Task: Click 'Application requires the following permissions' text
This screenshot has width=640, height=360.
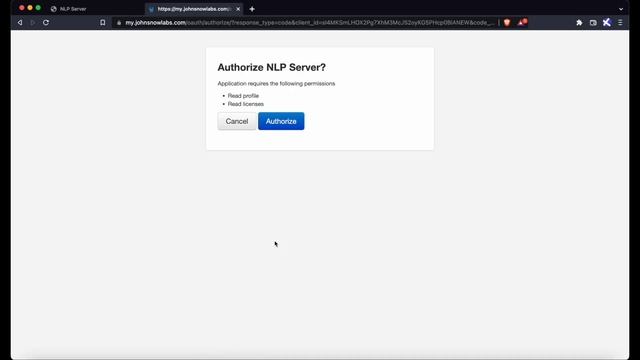Action: coord(276,83)
